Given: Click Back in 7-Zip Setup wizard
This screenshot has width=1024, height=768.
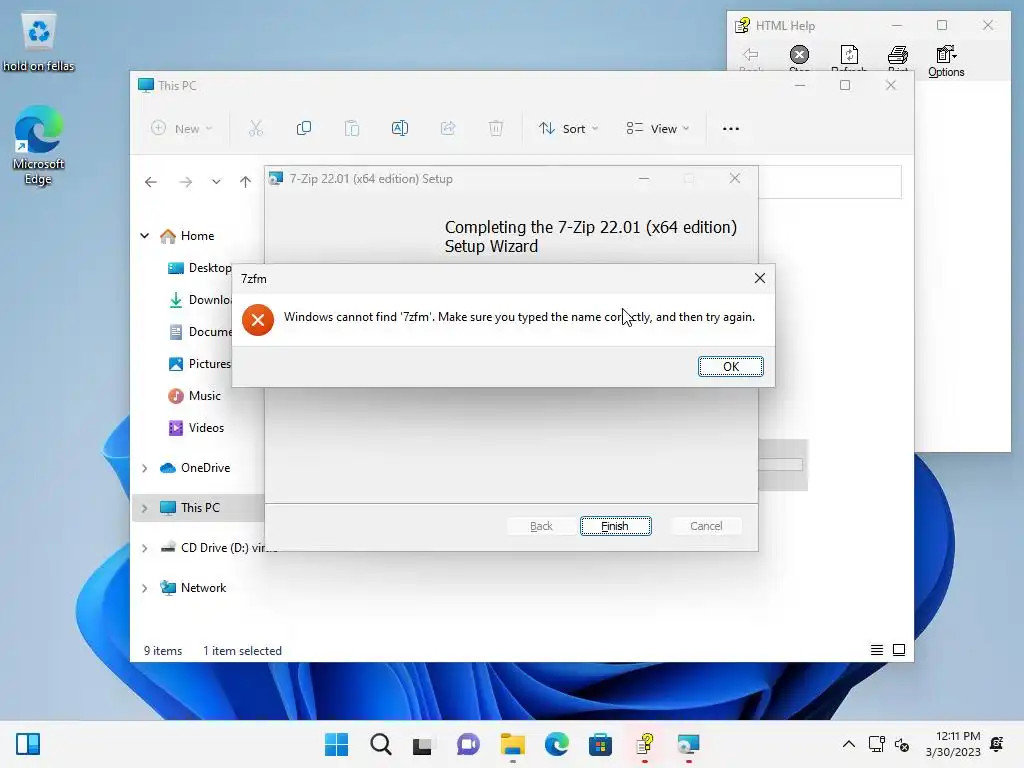Looking at the screenshot, I should (541, 526).
